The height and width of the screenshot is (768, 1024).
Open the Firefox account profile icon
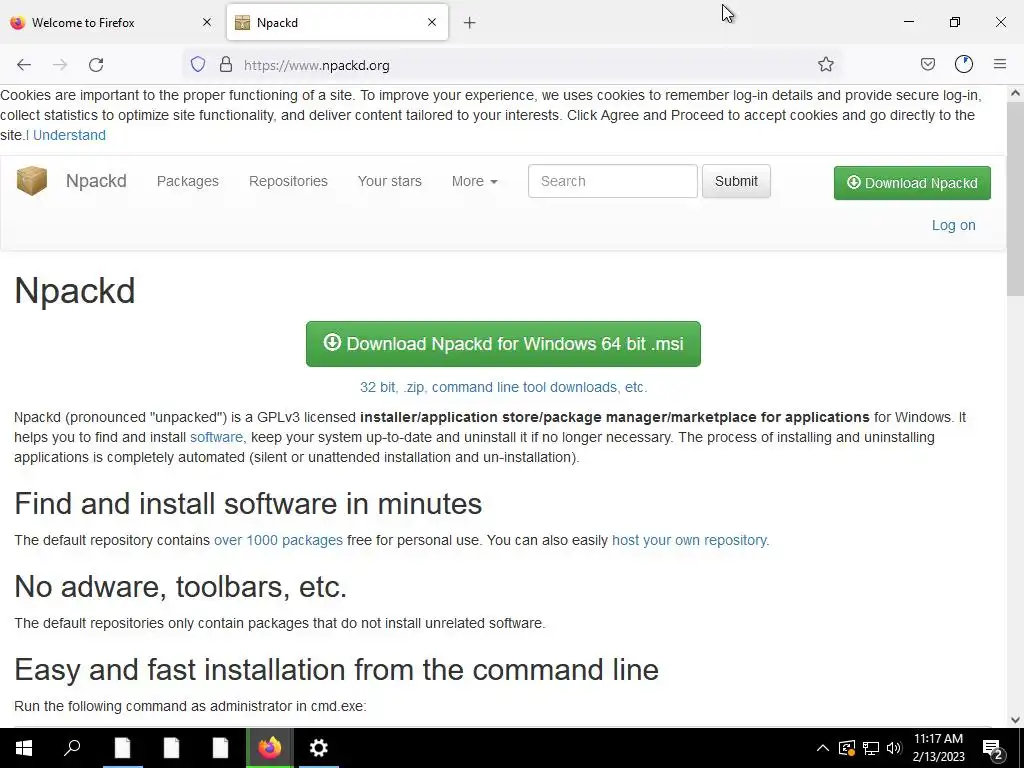pyautogui.click(x=964, y=64)
